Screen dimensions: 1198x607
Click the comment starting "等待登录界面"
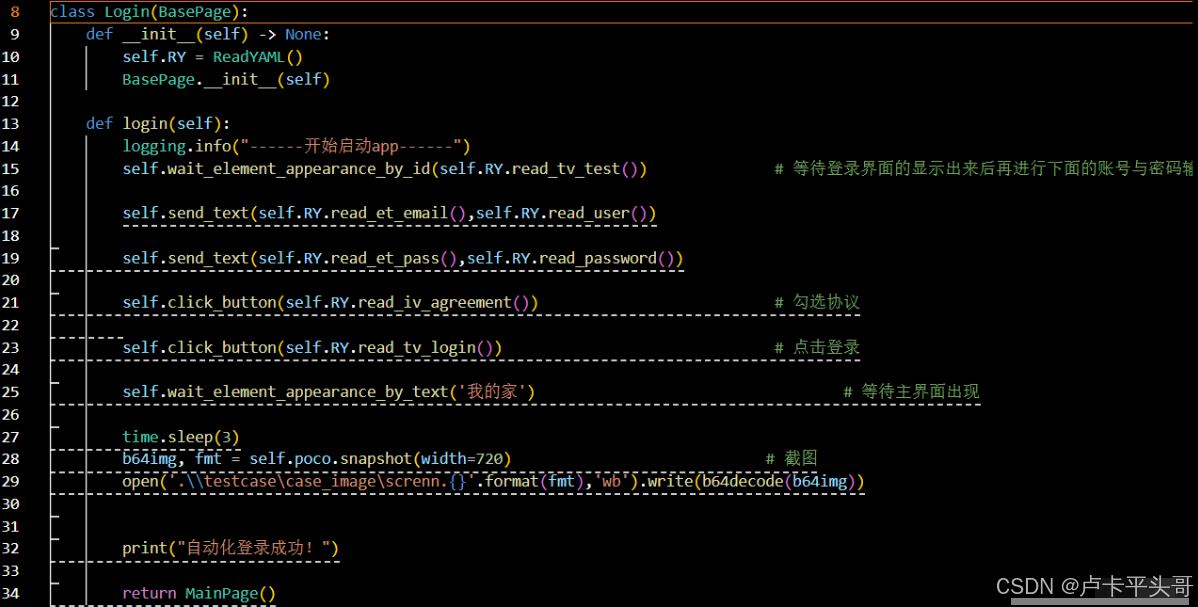click(983, 169)
